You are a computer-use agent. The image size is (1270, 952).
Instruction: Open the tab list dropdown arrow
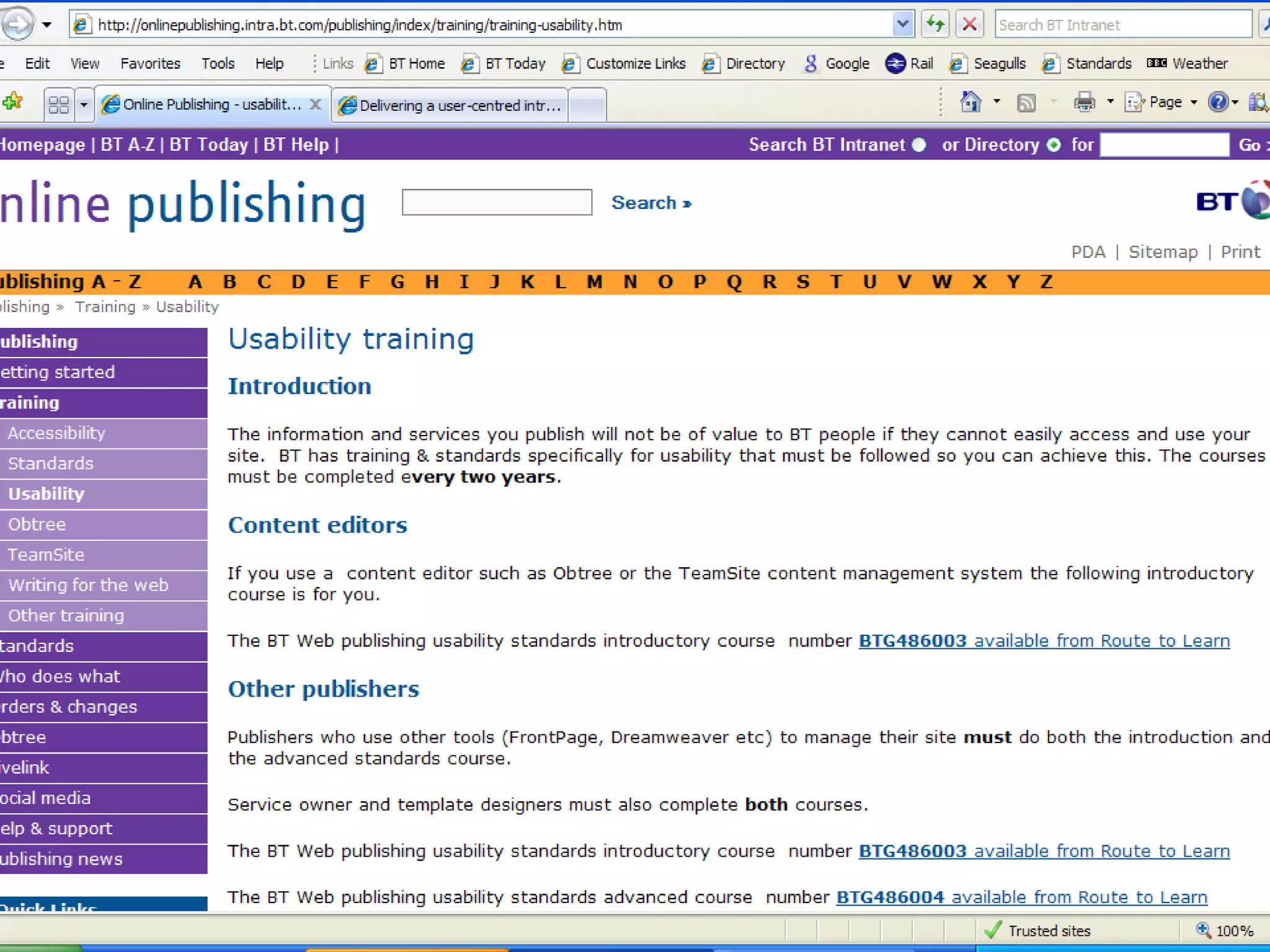pos(84,104)
